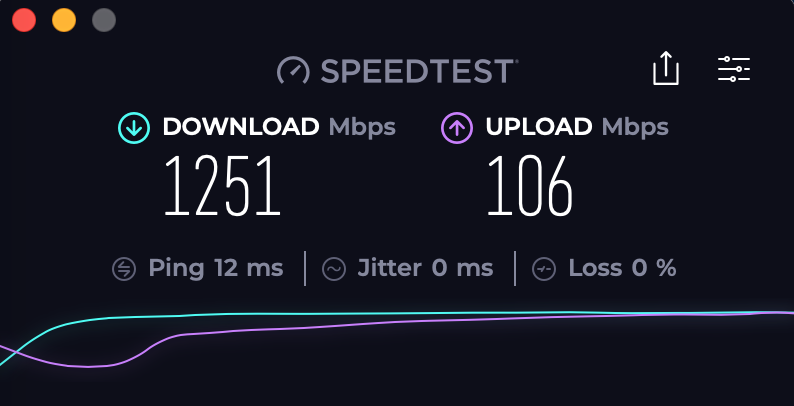
Task: Click the Ping 12 ms reading
Action: pos(216,268)
